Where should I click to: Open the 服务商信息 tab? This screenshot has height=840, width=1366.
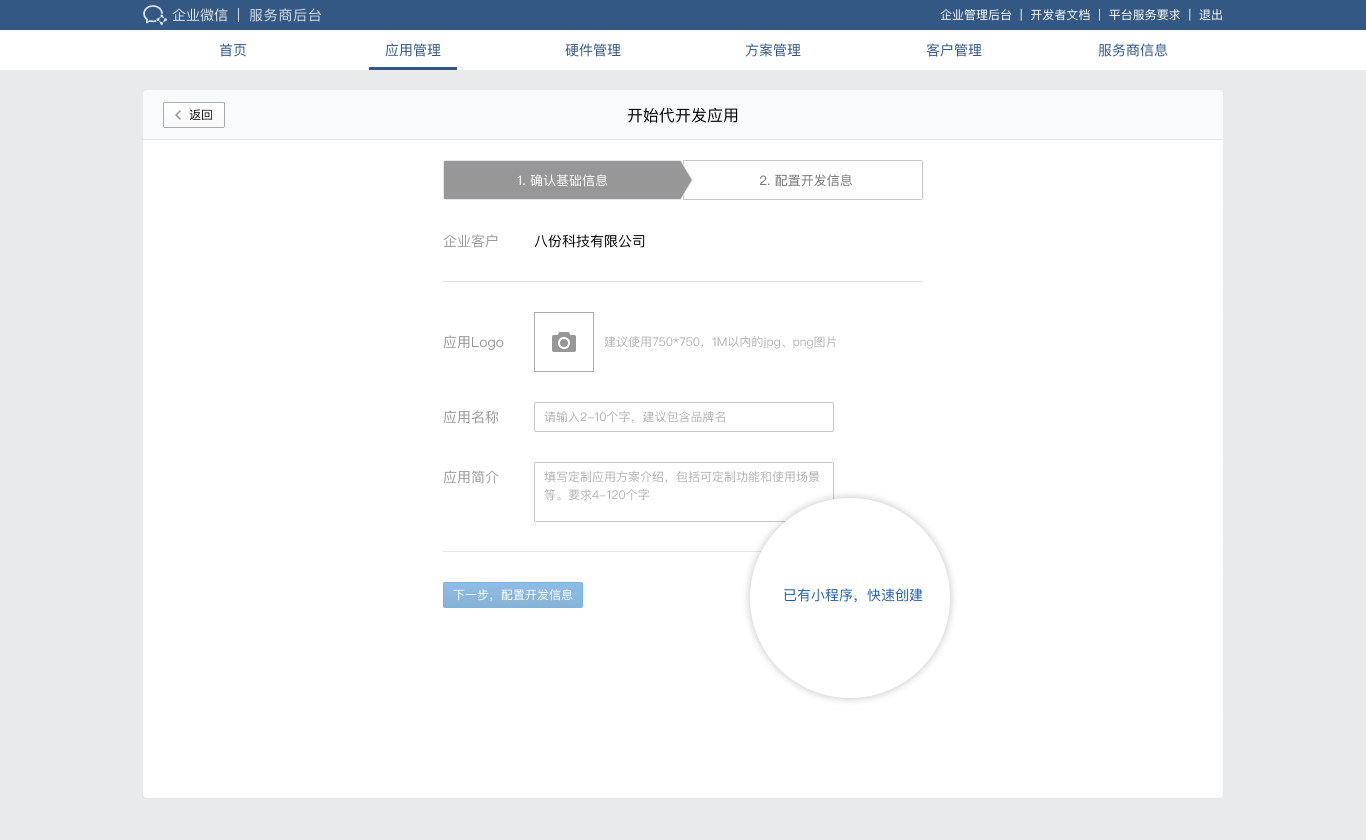click(x=1133, y=50)
